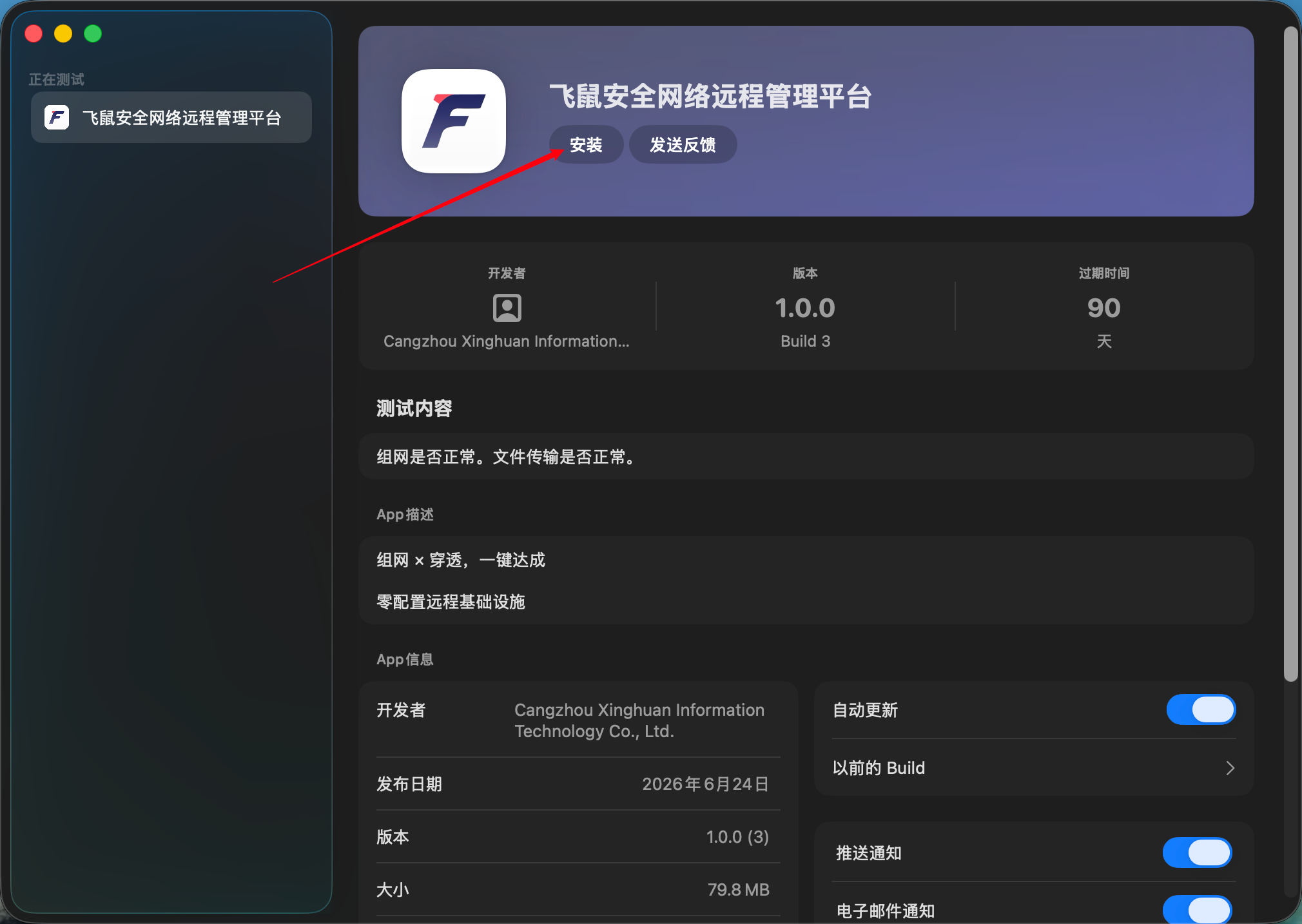Click the 发布日期 row

pyautogui.click(x=578, y=784)
